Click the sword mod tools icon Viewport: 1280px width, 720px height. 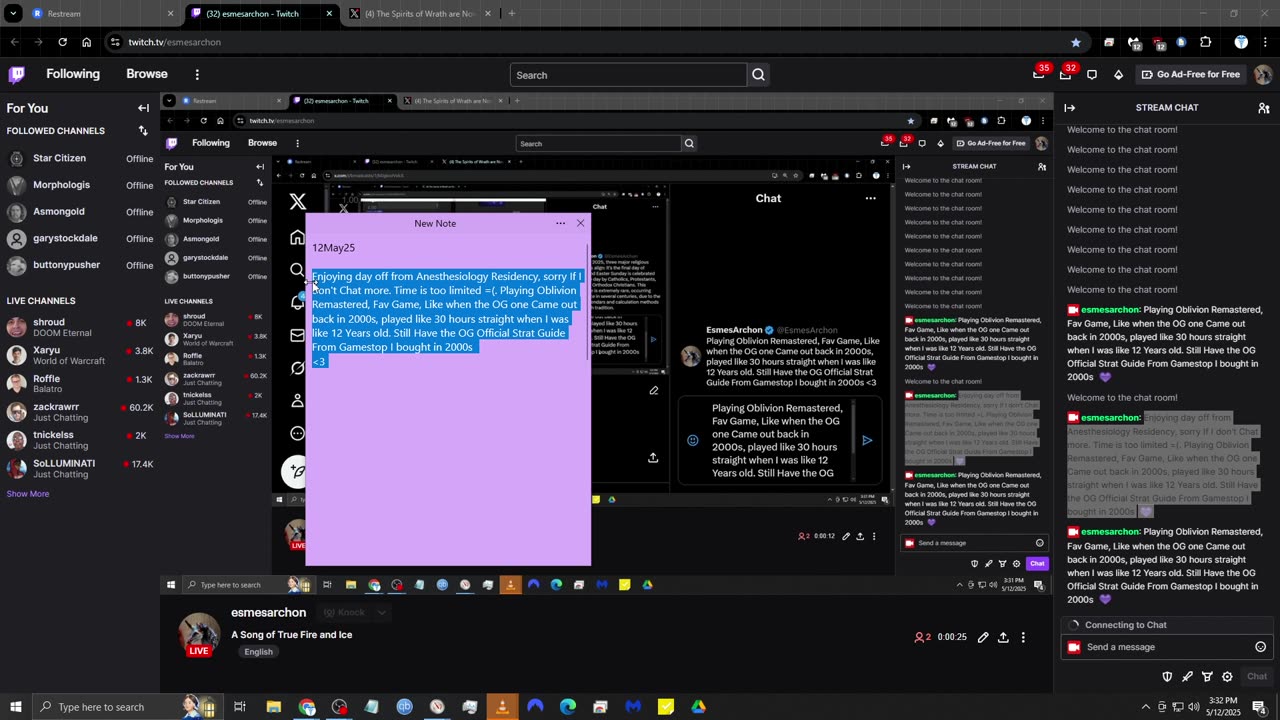[x=1187, y=677]
